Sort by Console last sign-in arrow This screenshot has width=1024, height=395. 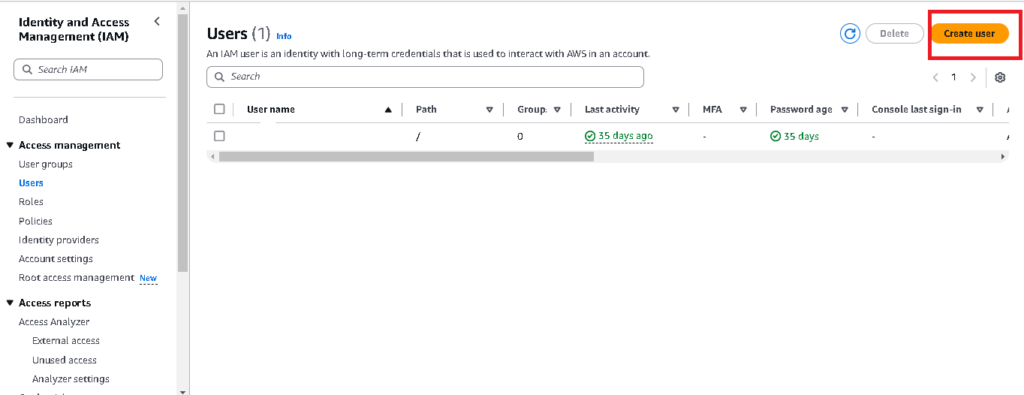point(980,110)
